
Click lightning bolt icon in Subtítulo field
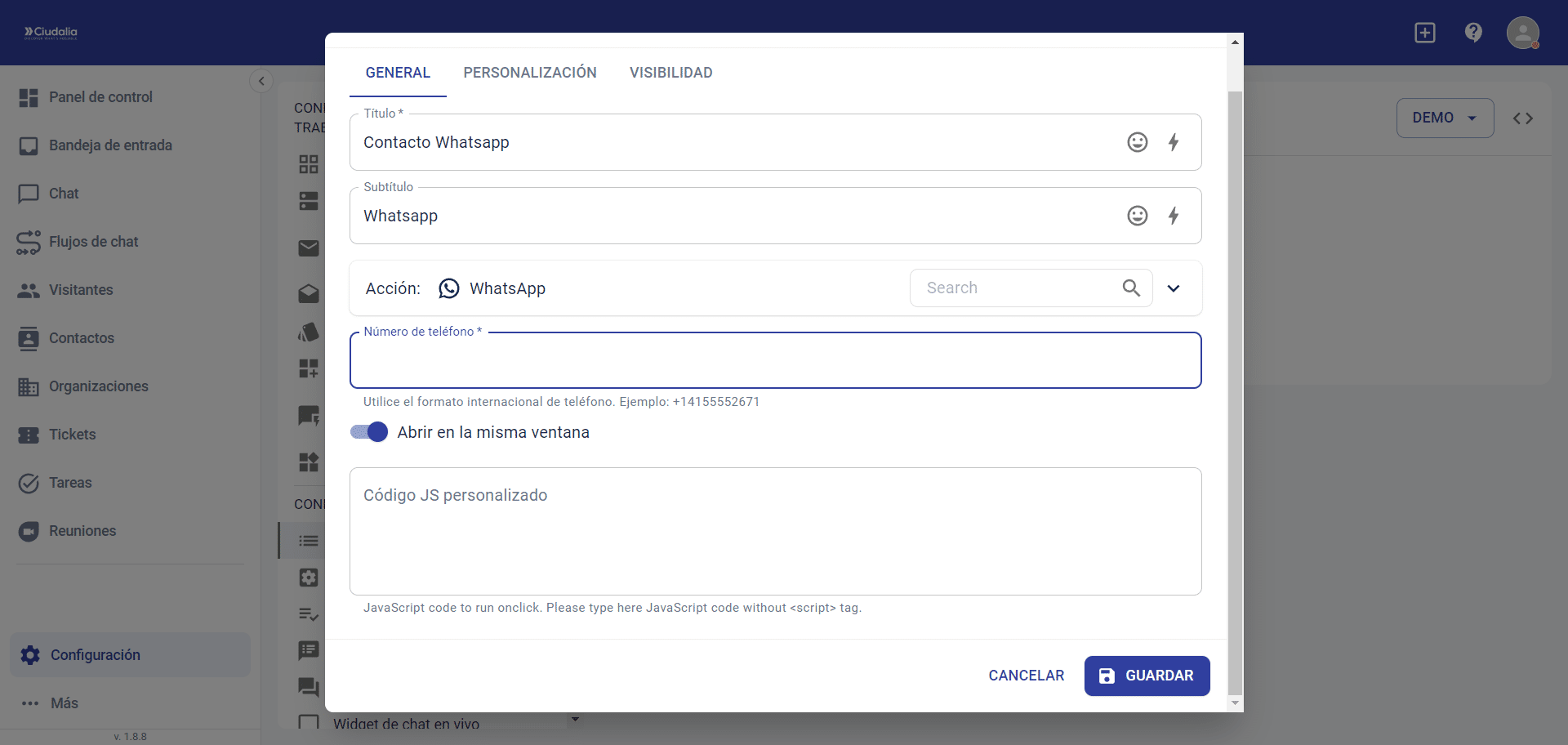click(1174, 216)
